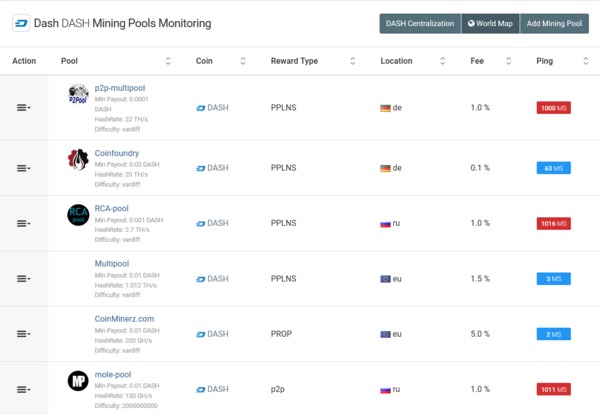
Task: Click DASH coin icon in p2p-multipool row
Action: (x=201, y=108)
